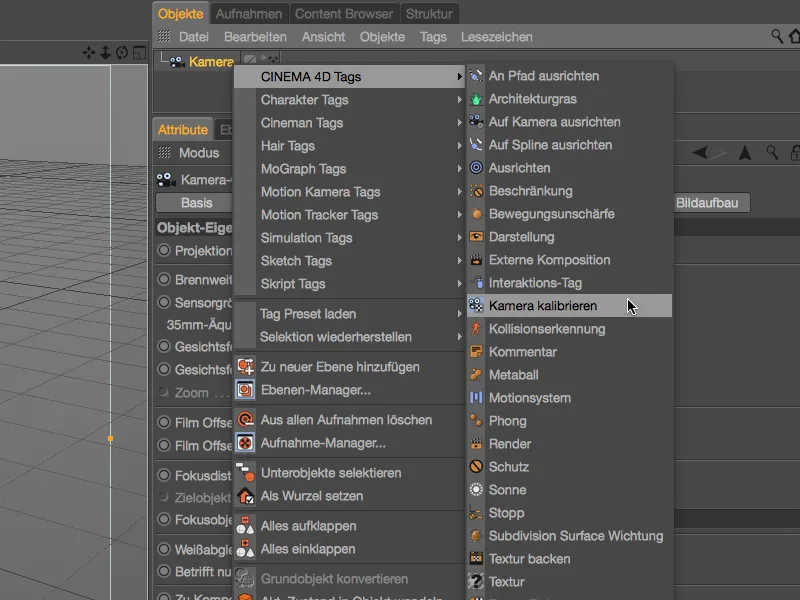Click the Motionsystem tag icon

pos(478,398)
